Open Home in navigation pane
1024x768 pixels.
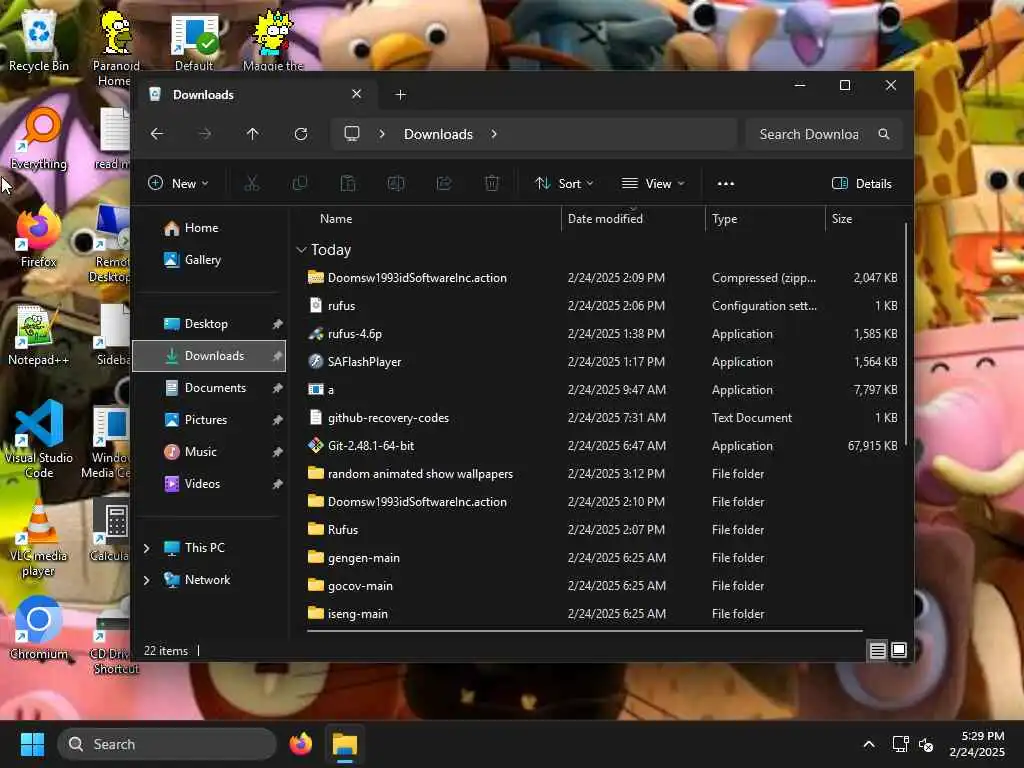(x=209, y=228)
